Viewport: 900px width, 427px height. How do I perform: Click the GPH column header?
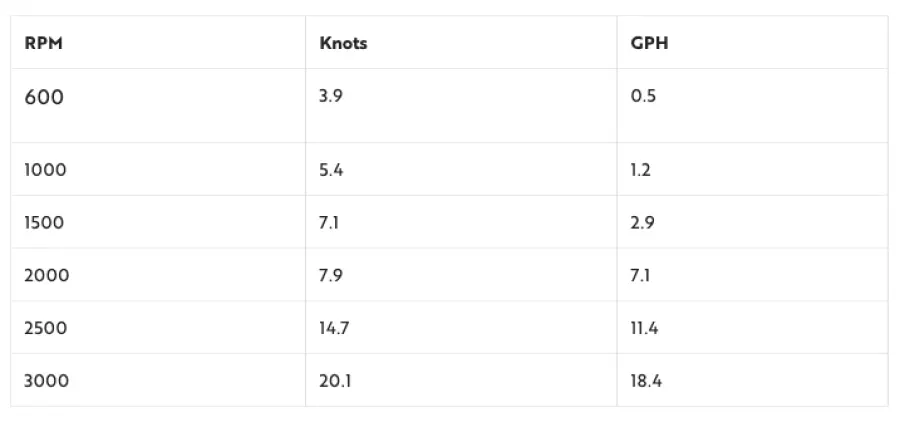[645, 44]
